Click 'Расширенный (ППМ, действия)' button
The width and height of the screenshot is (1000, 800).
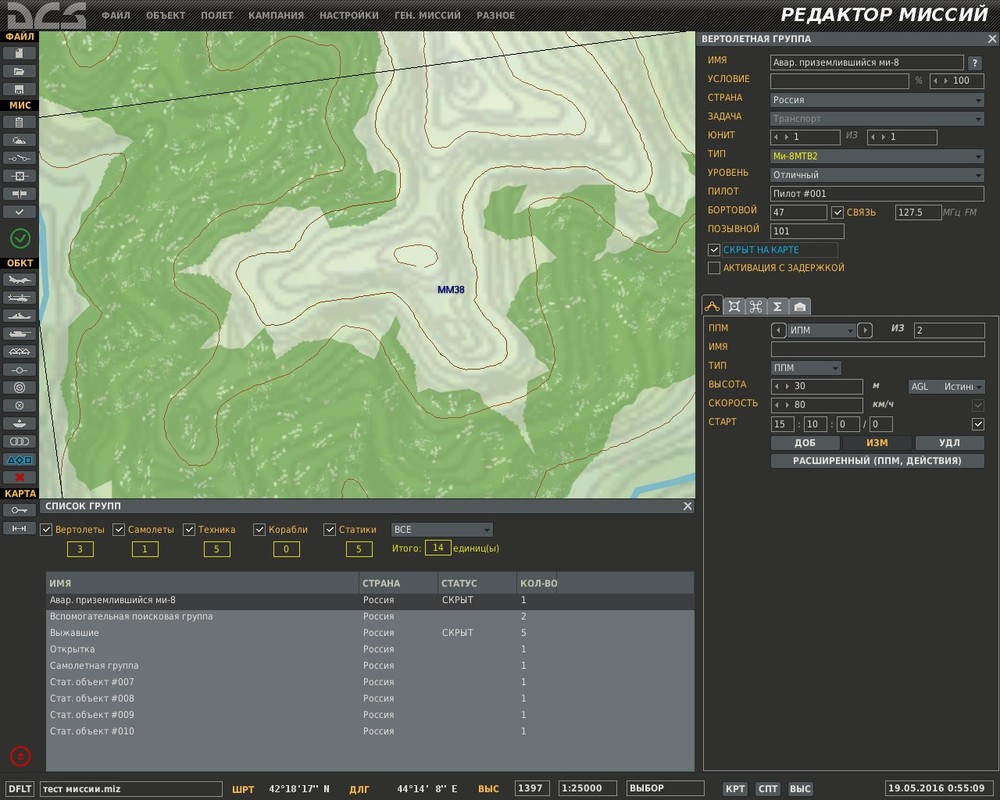pos(877,461)
